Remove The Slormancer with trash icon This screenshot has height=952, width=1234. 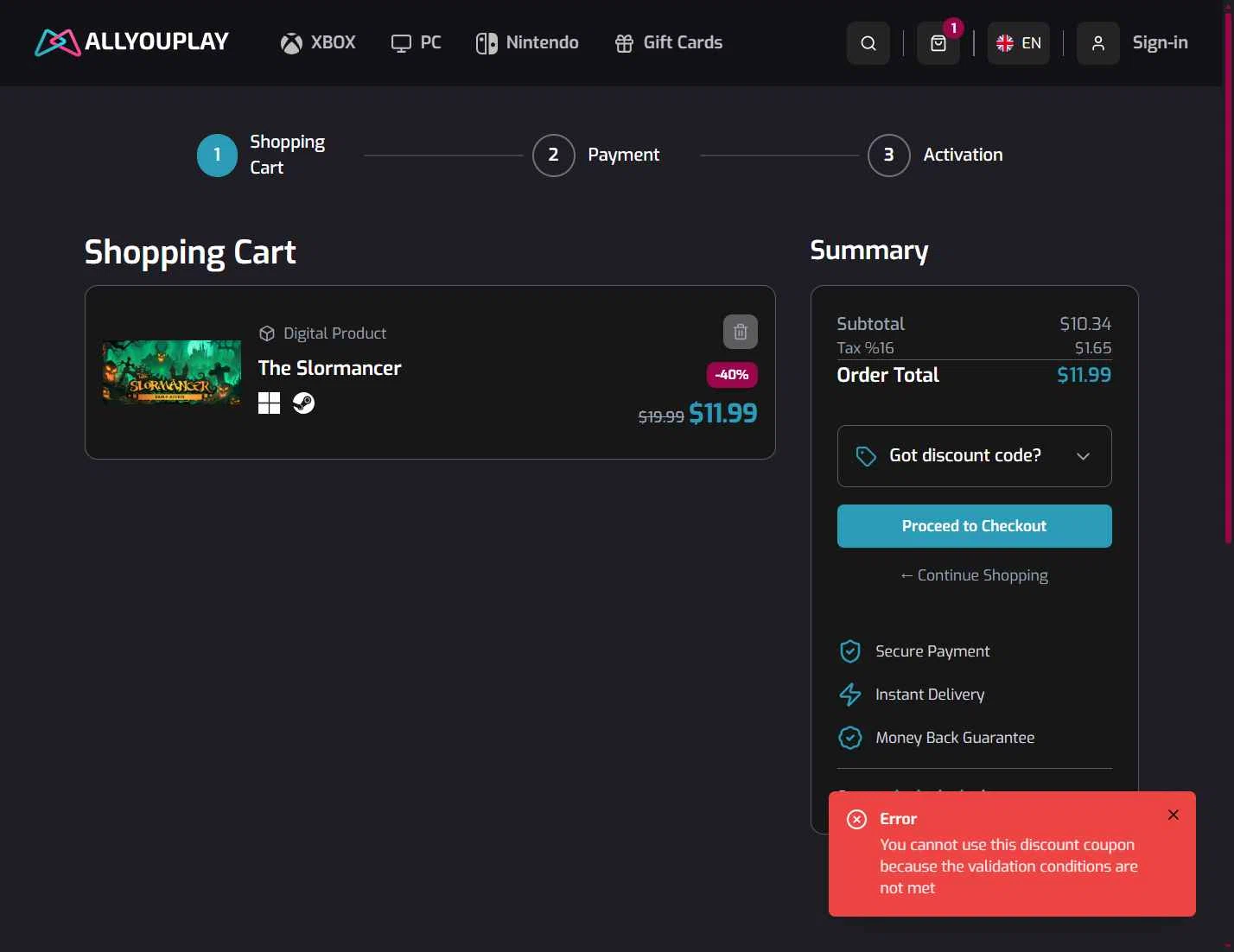[x=741, y=332]
